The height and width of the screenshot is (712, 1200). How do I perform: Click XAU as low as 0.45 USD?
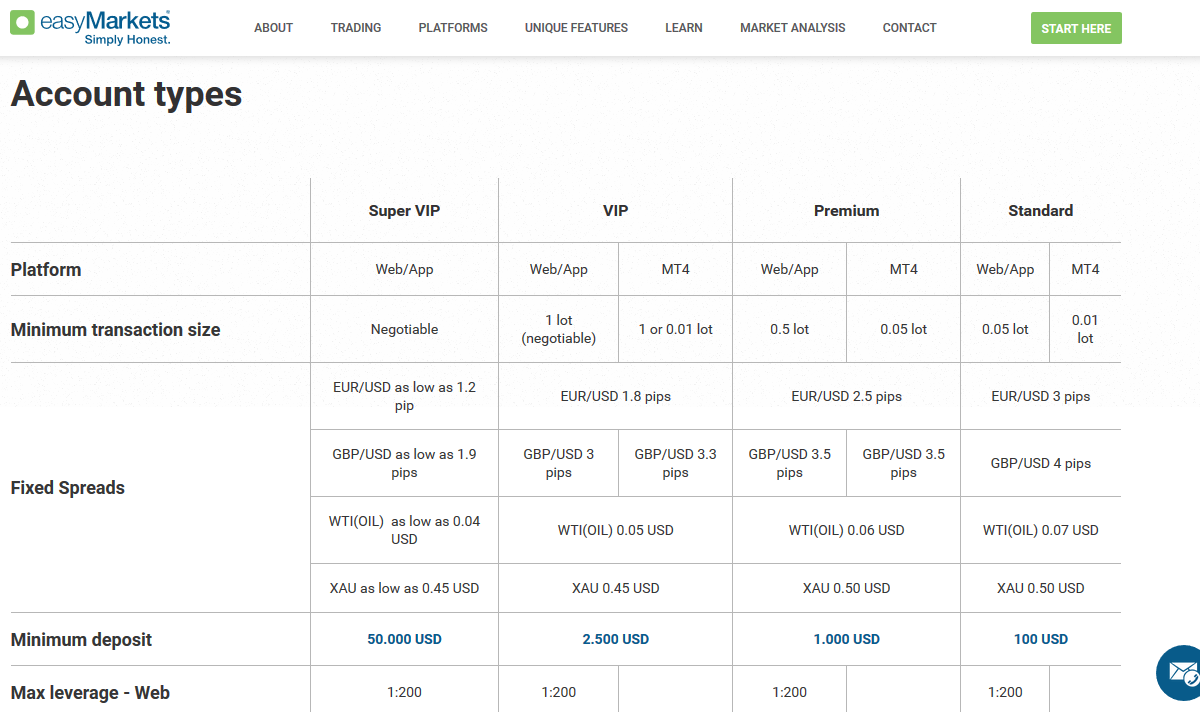point(404,588)
